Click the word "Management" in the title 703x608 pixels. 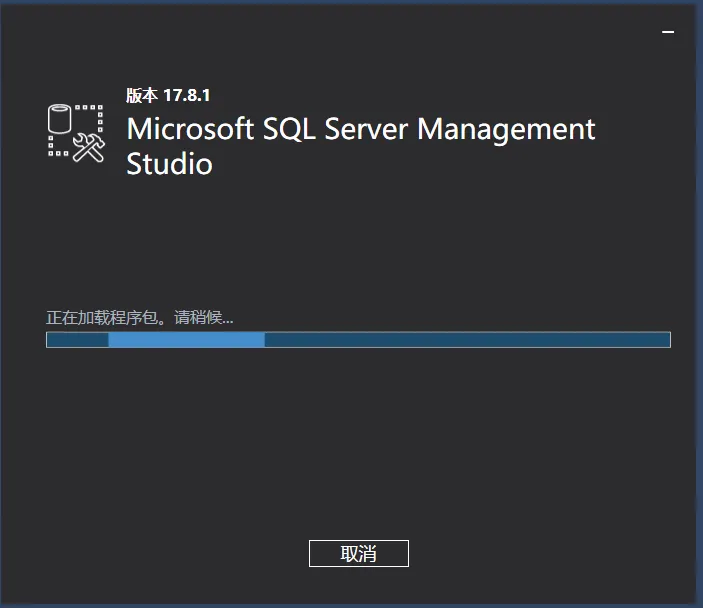506,129
